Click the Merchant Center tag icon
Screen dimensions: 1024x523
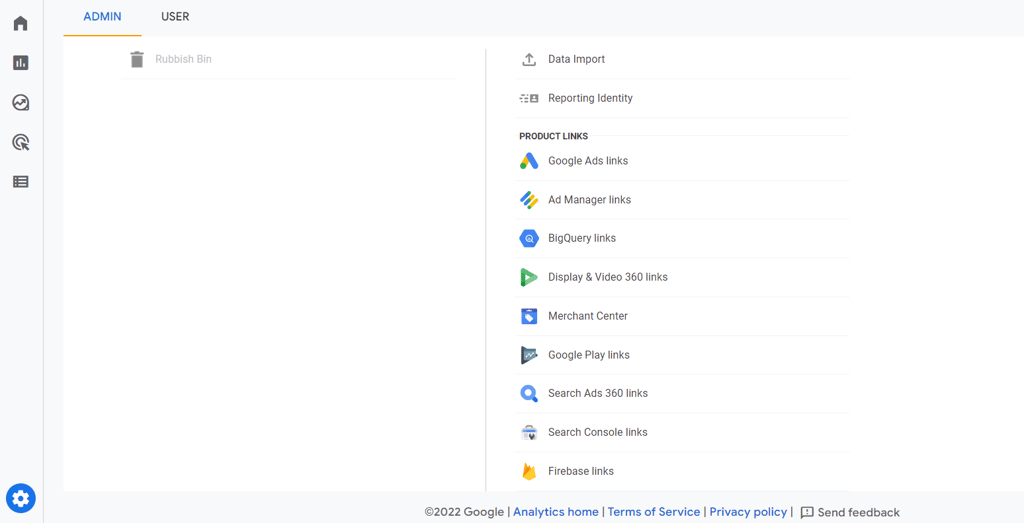point(529,317)
